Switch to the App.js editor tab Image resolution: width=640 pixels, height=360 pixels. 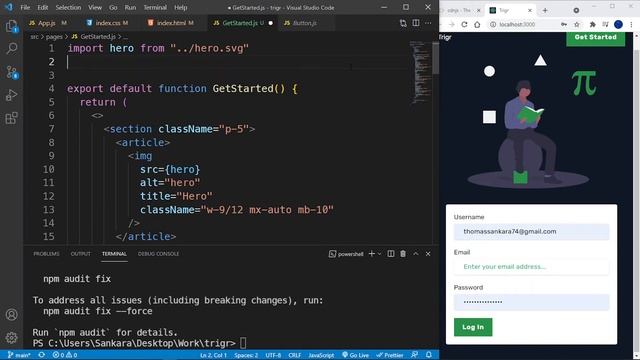click(x=48, y=23)
